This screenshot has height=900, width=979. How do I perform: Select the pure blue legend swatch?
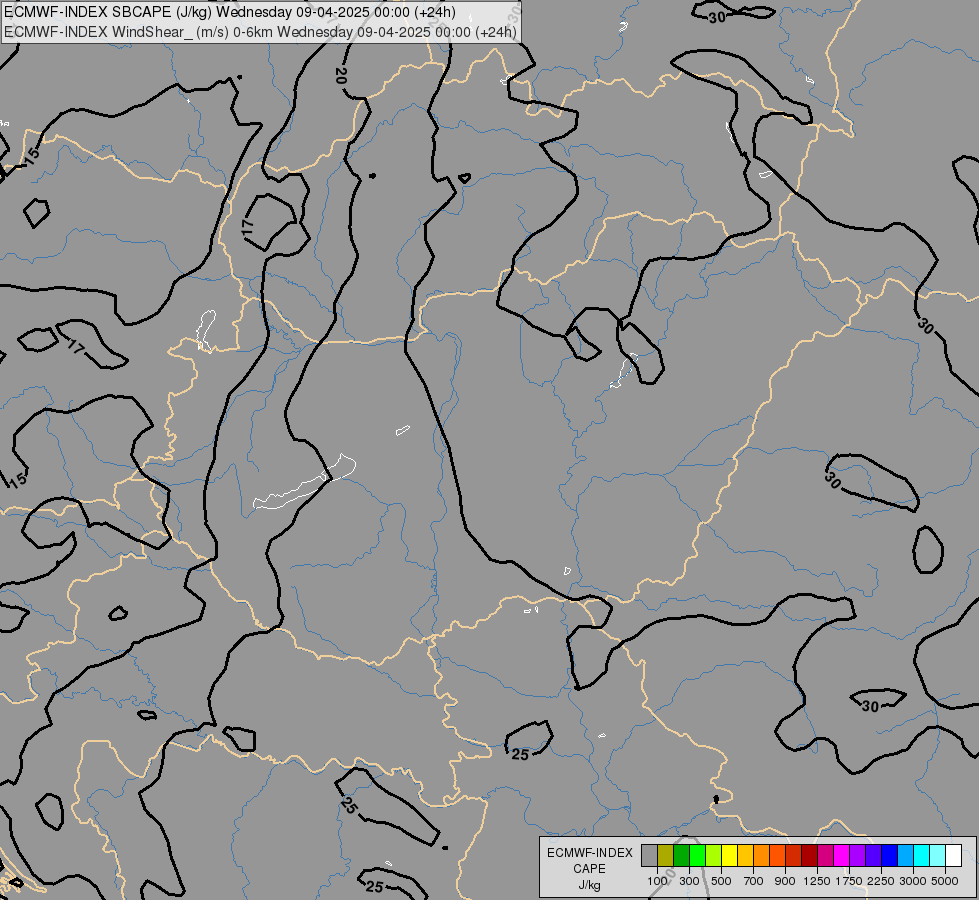(890, 855)
